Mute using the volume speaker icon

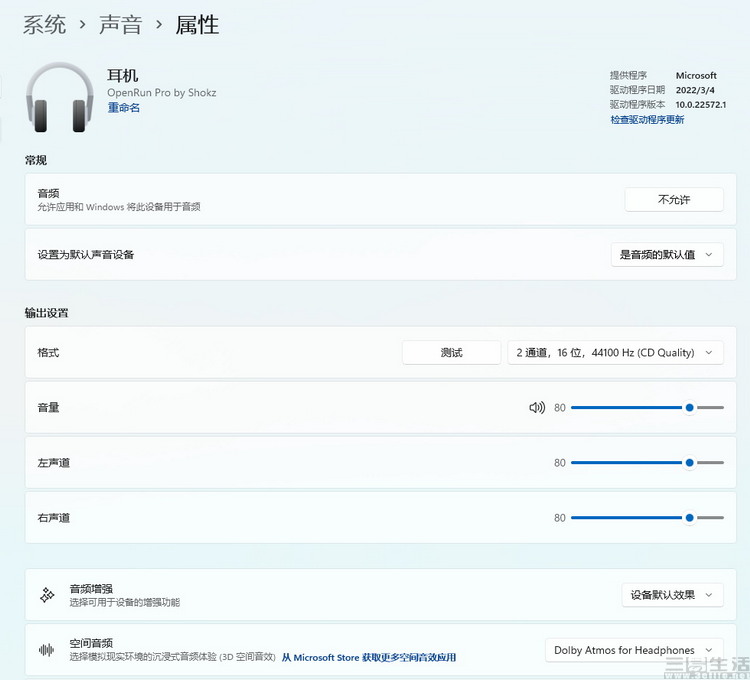[x=537, y=407]
